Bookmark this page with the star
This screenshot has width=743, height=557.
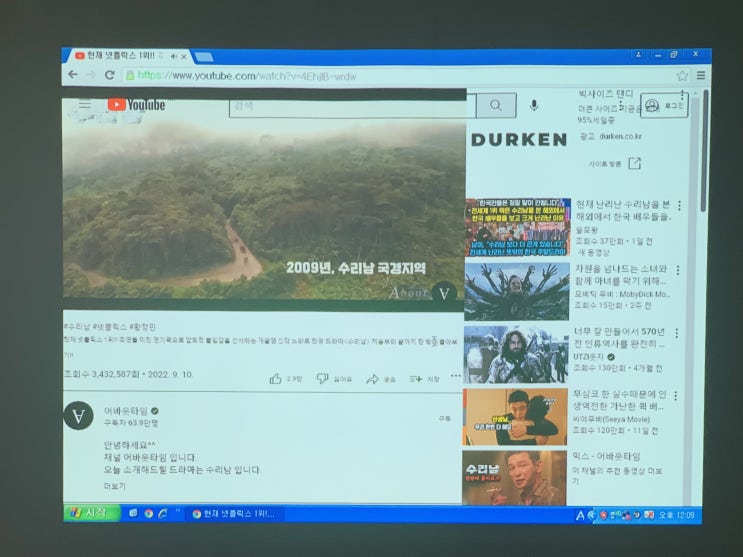682,75
